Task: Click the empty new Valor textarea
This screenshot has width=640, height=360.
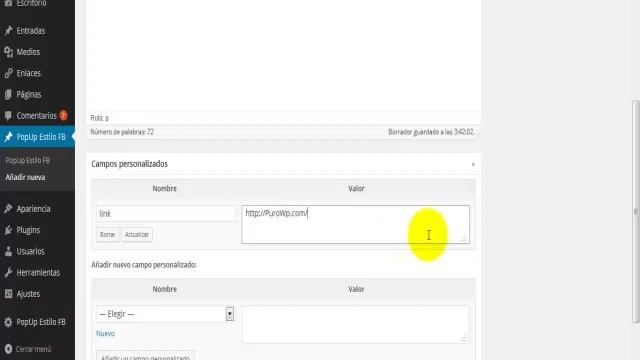Action: (356, 324)
